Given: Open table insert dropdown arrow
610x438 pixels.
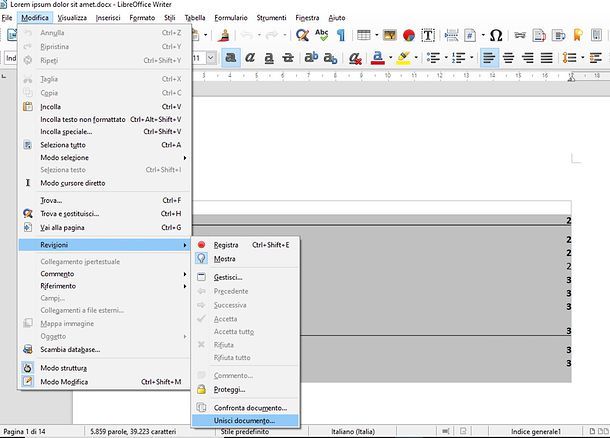Looking at the screenshot, I should [377, 35].
